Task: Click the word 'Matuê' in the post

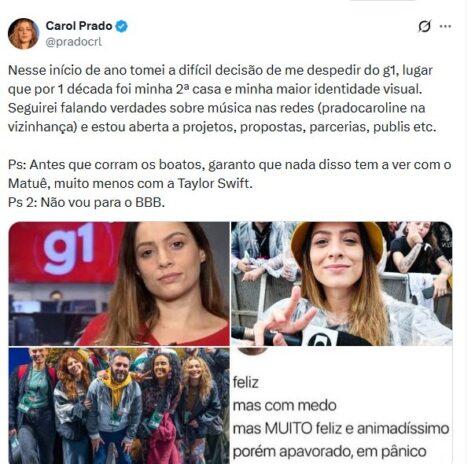Action: [29, 183]
